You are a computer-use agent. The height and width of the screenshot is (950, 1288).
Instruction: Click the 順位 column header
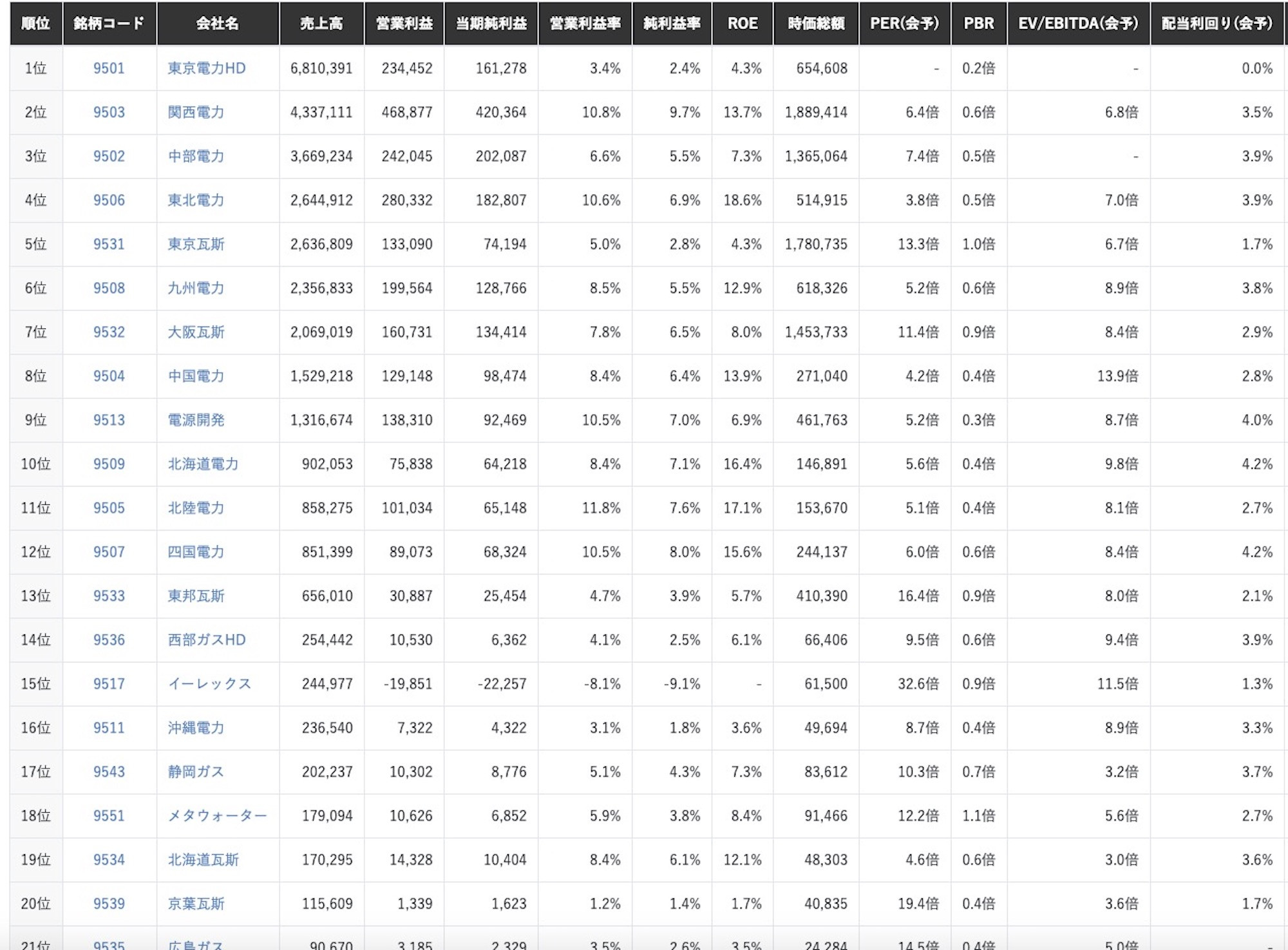36,24
